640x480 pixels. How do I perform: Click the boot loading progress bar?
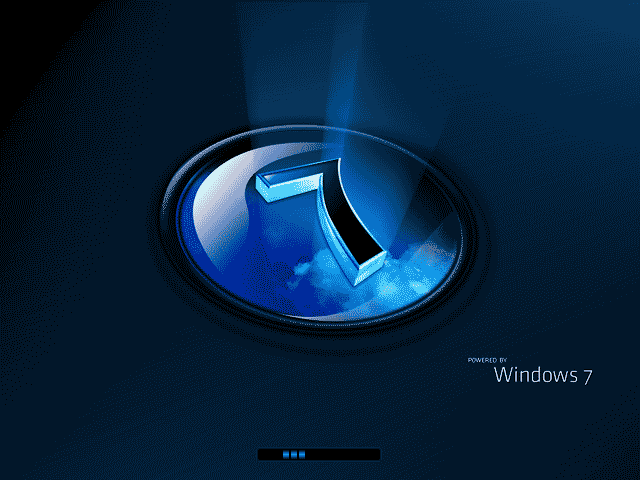point(319,454)
